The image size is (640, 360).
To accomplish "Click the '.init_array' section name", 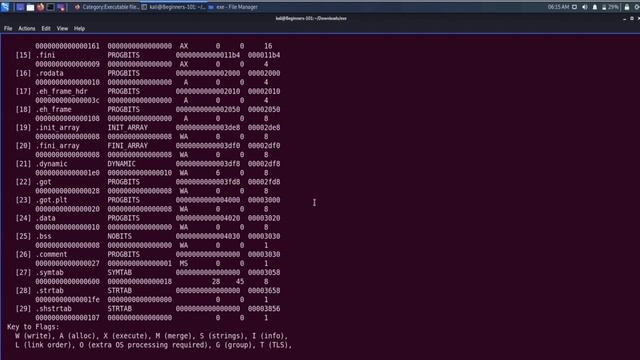I will [x=57, y=127].
